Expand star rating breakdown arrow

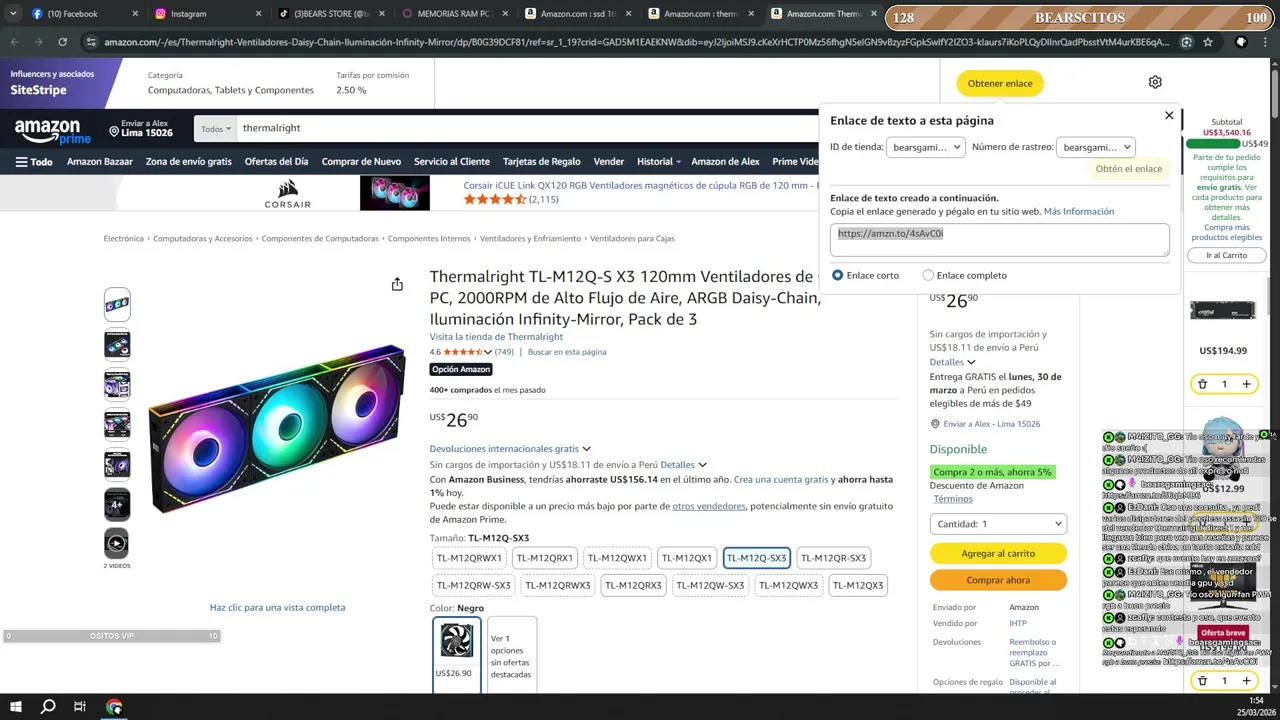tap(488, 352)
